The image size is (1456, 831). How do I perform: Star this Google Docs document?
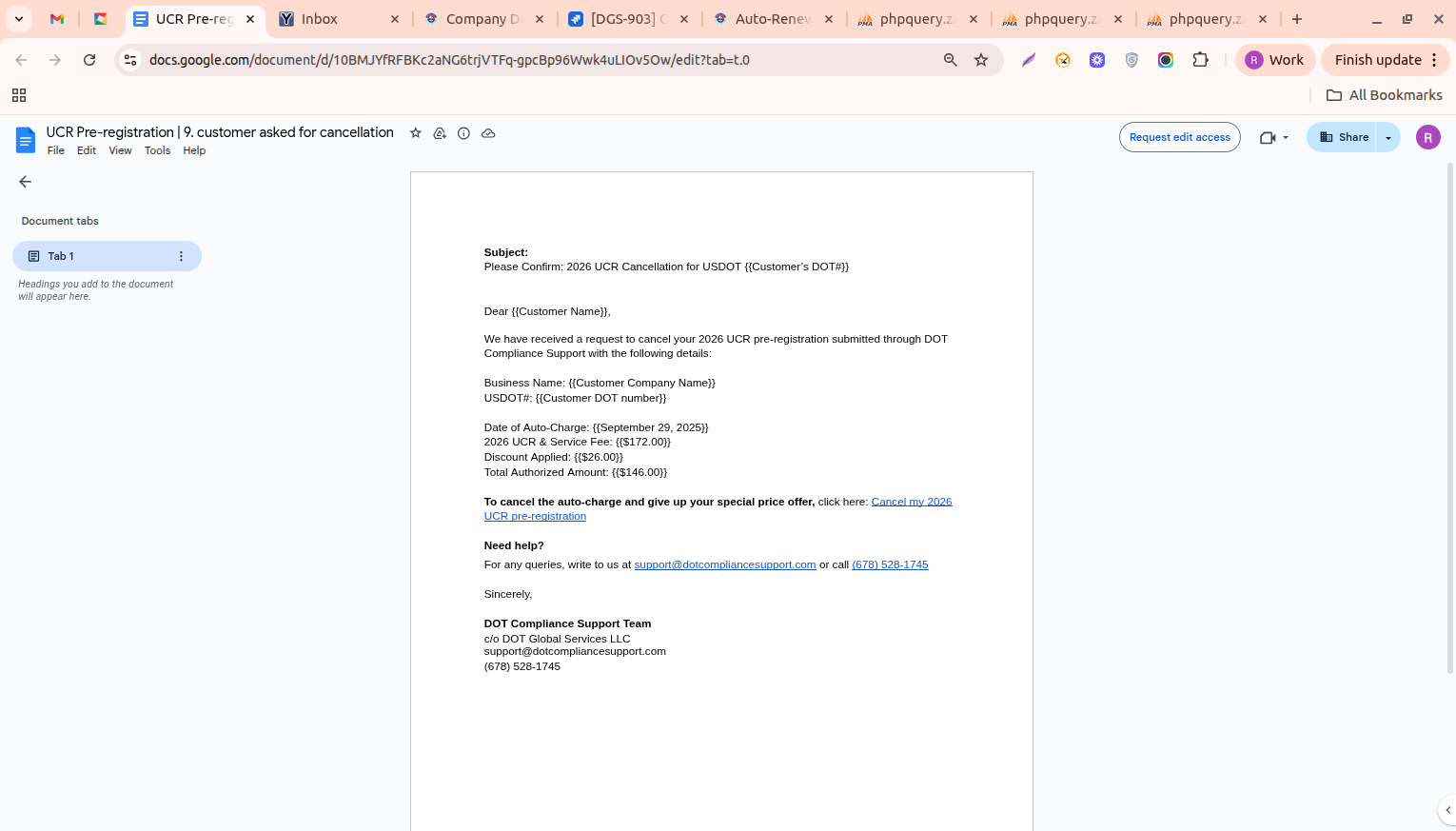click(x=415, y=133)
